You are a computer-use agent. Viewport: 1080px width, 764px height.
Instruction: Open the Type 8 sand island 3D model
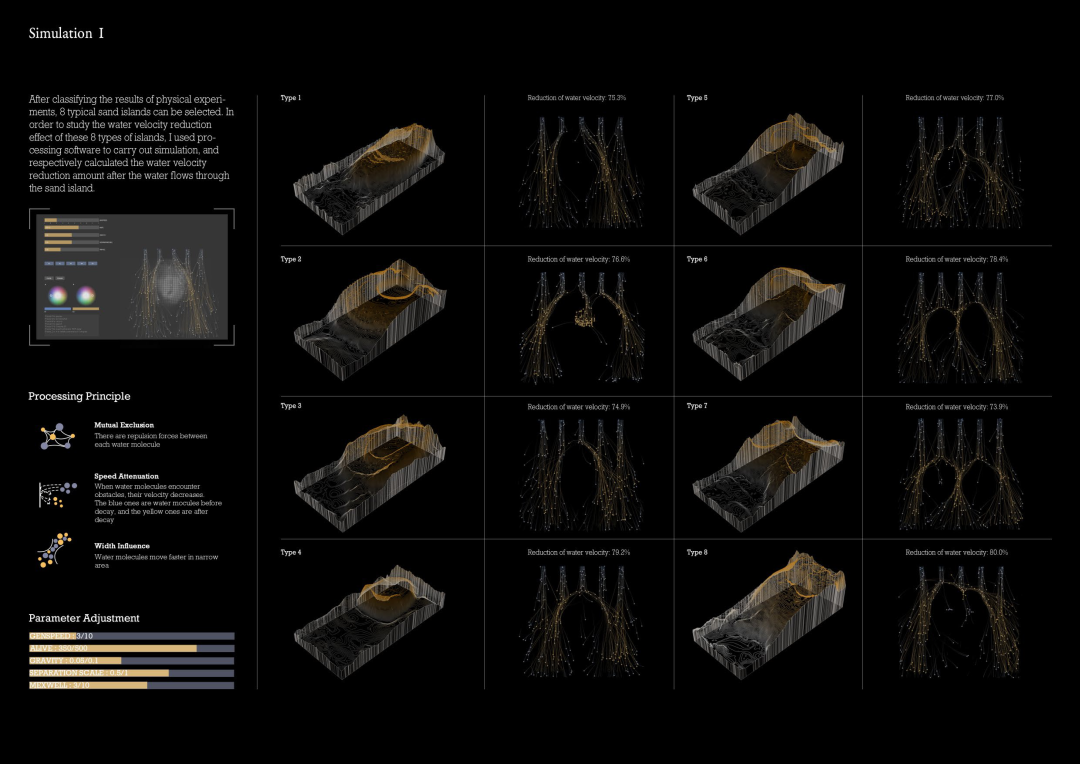click(x=771, y=615)
